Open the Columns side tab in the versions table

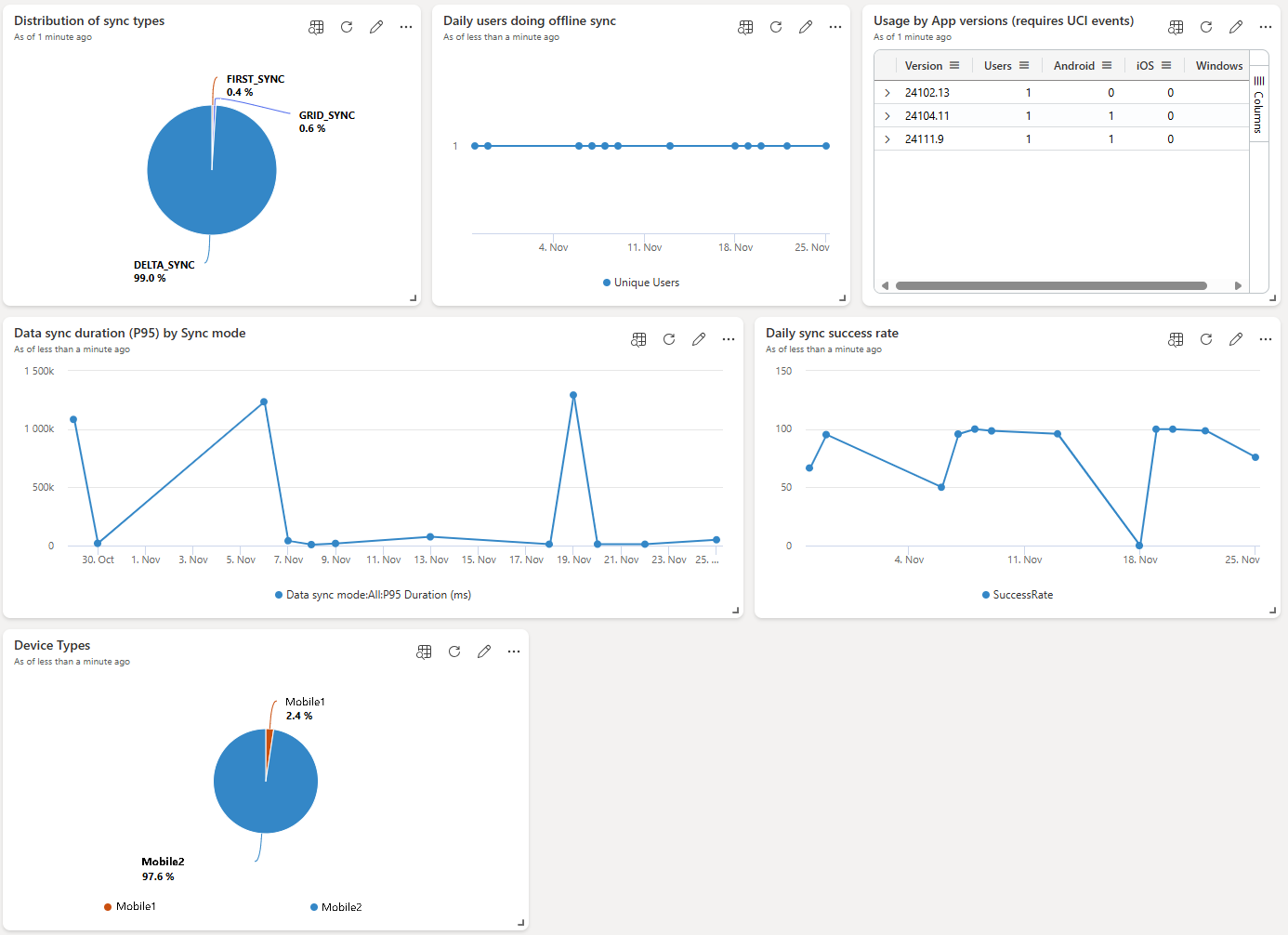tap(1259, 102)
